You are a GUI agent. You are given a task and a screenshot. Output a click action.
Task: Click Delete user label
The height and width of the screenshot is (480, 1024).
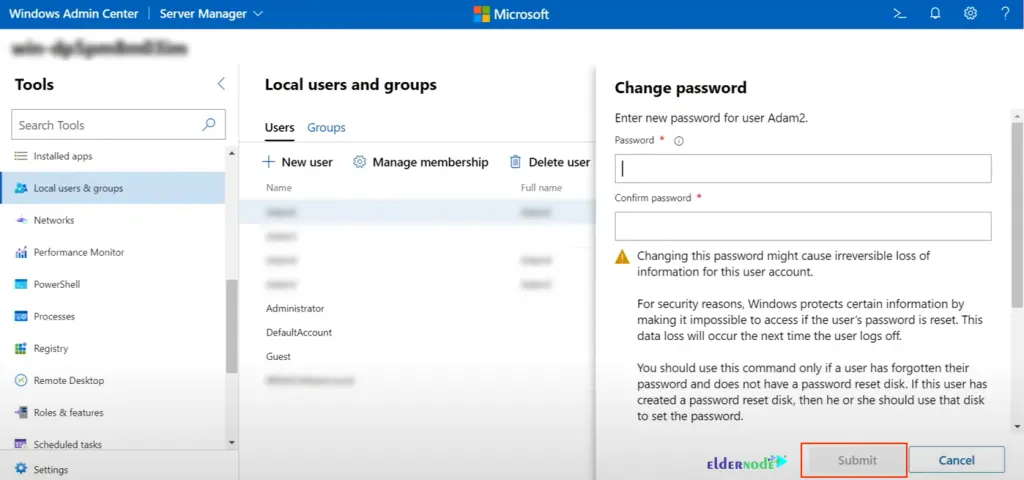pyautogui.click(x=559, y=162)
